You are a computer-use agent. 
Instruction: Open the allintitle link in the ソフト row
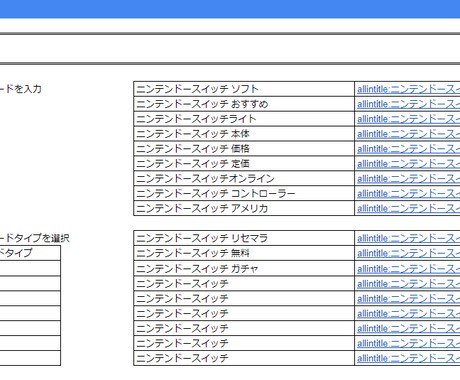tap(408, 89)
